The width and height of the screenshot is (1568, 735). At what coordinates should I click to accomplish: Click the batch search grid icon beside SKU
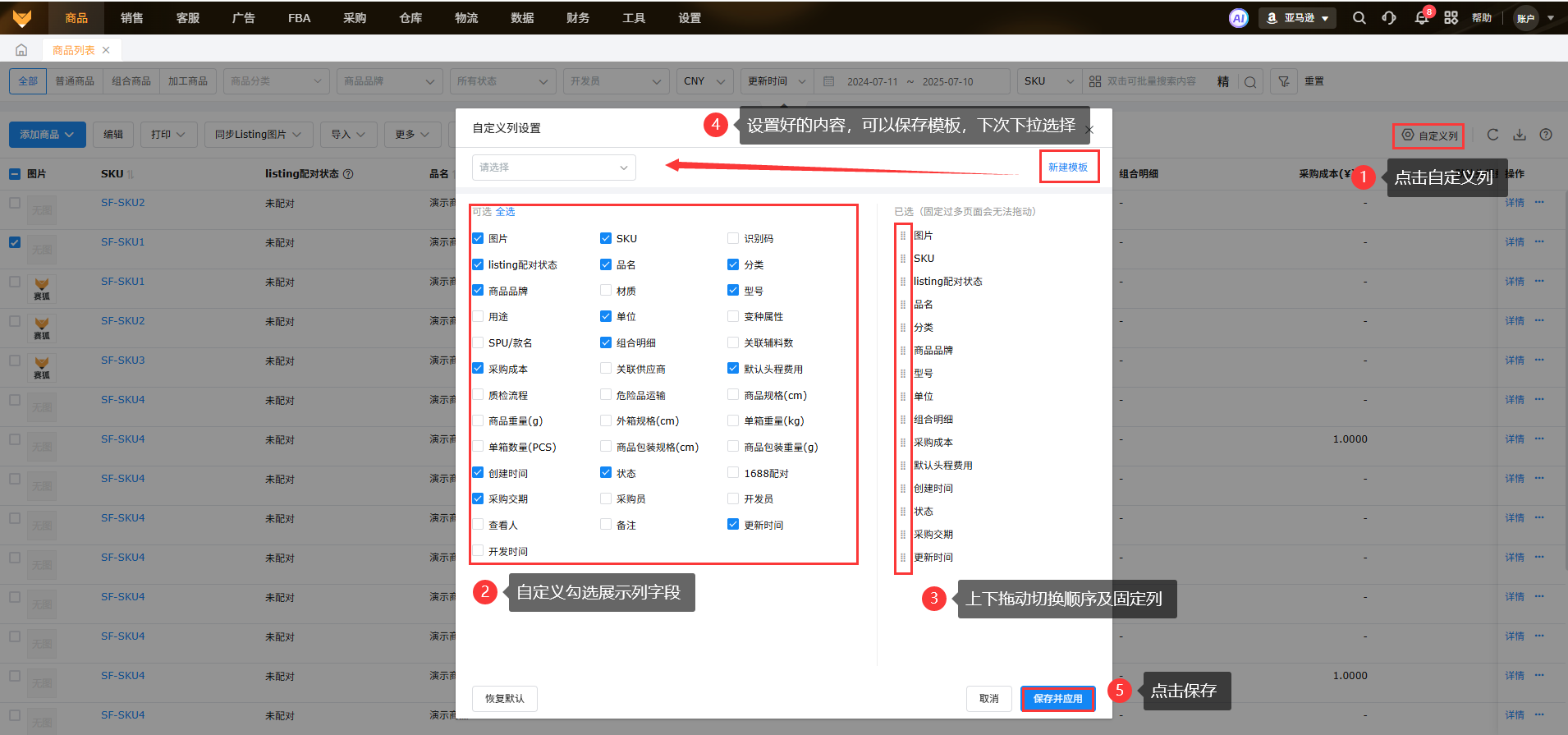(x=1095, y=81)
